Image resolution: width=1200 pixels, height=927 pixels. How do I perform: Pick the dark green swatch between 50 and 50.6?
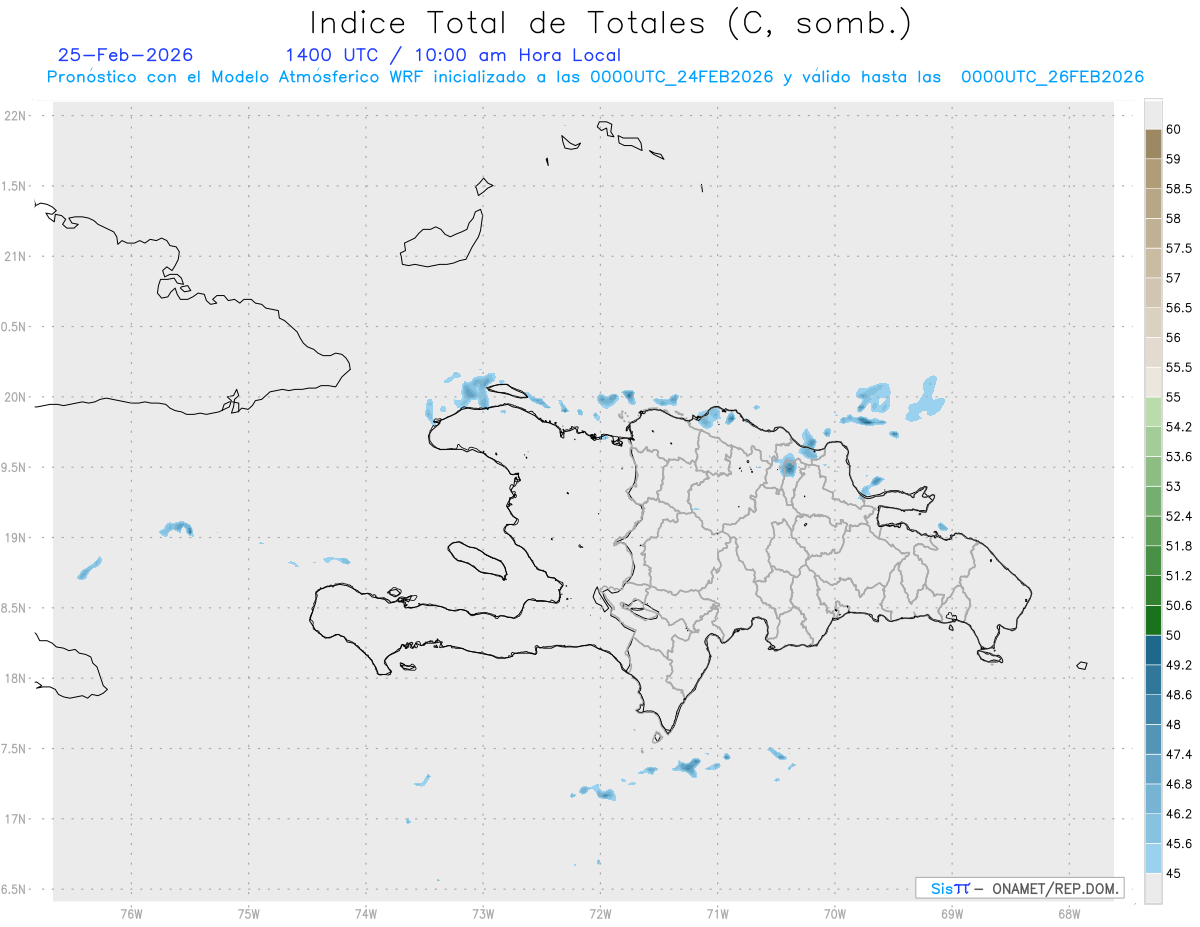coord(1153,620)
